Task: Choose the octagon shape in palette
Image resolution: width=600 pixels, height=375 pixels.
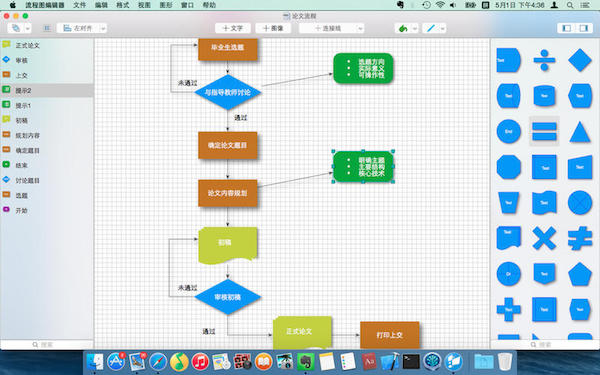Action: click(509, 167)
